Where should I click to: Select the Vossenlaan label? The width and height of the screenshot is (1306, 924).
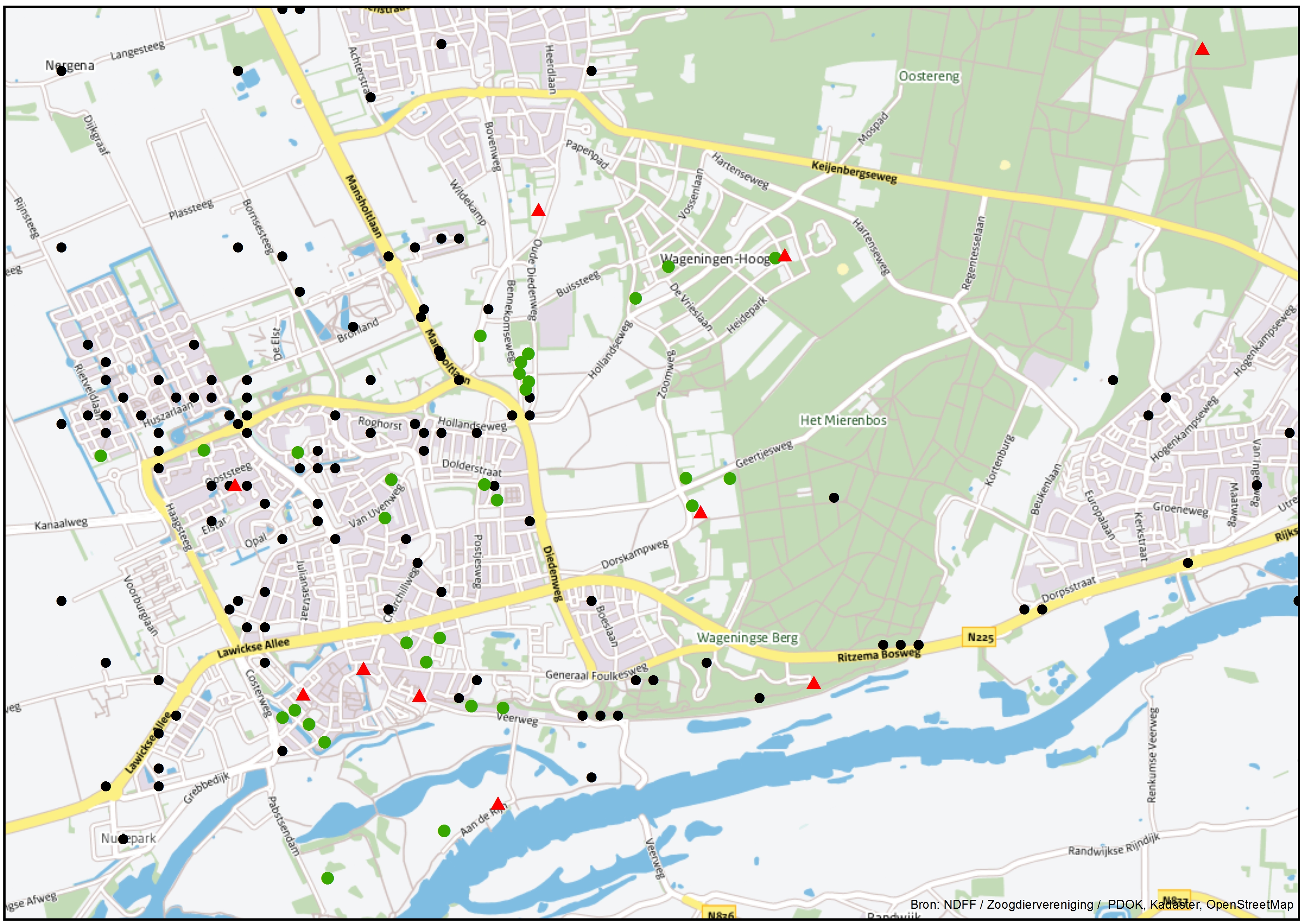click(x=691, y=193)
